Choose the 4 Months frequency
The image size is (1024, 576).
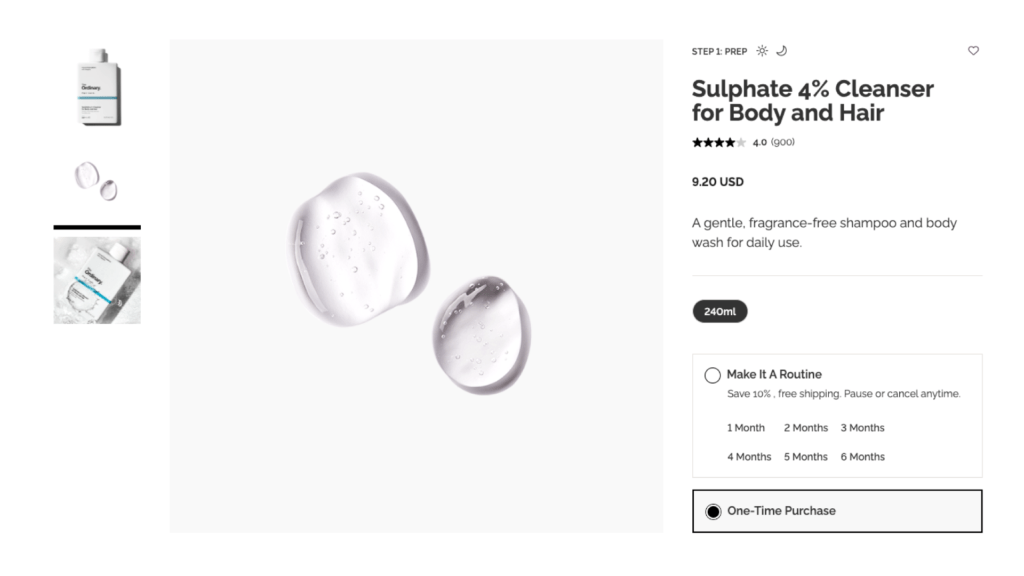749,457
